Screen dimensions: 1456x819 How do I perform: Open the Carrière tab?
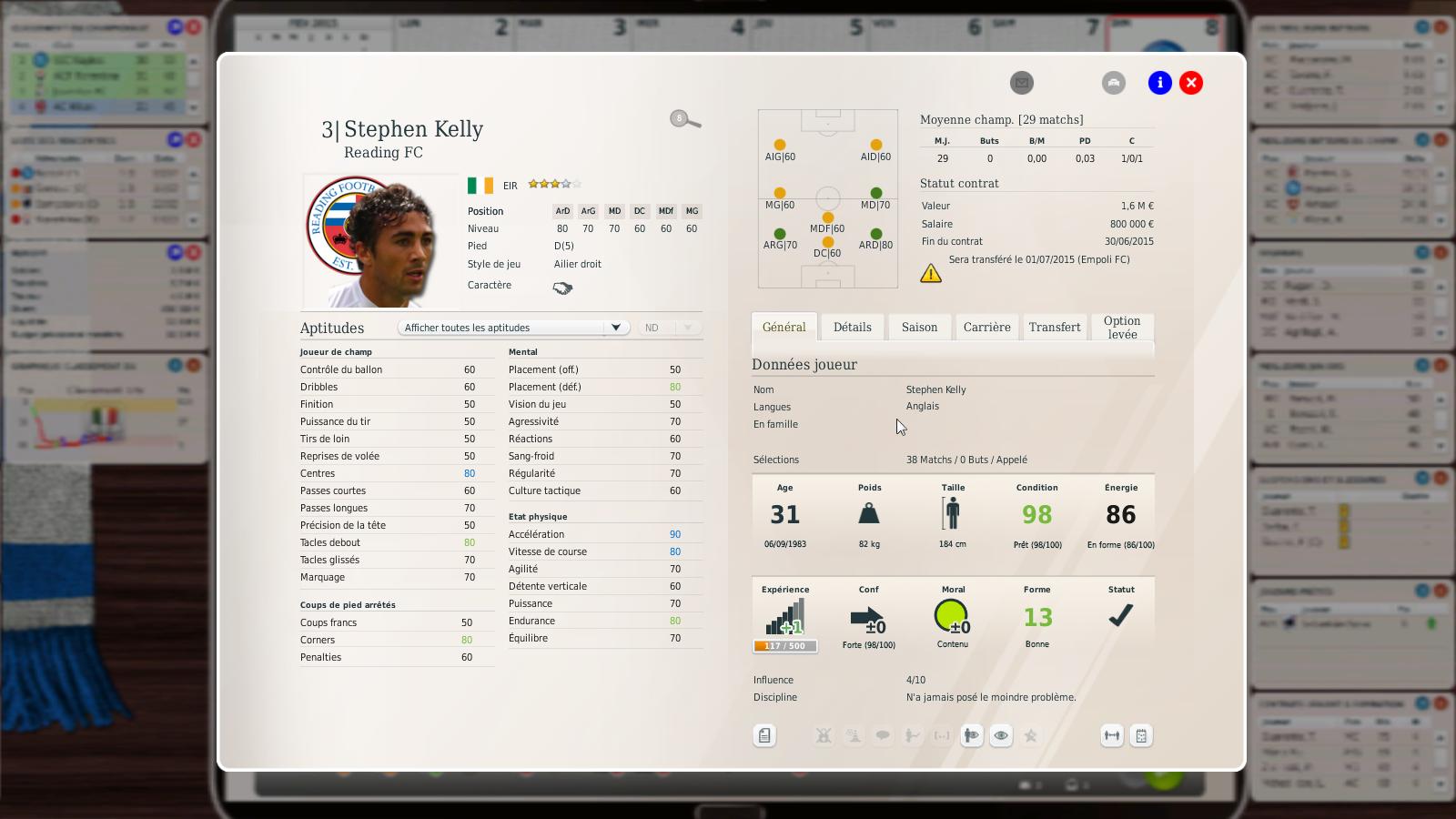point(987,328)
